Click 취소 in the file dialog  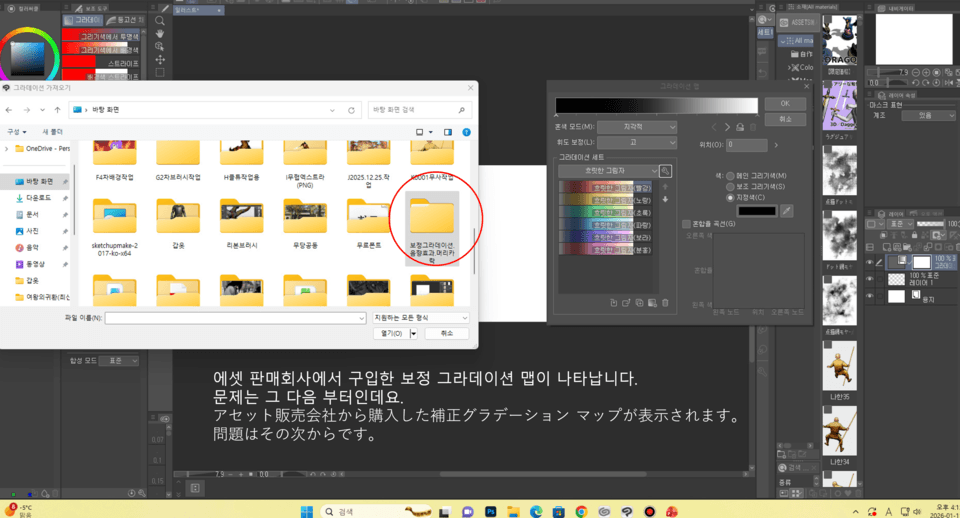[x=447, y=333]
